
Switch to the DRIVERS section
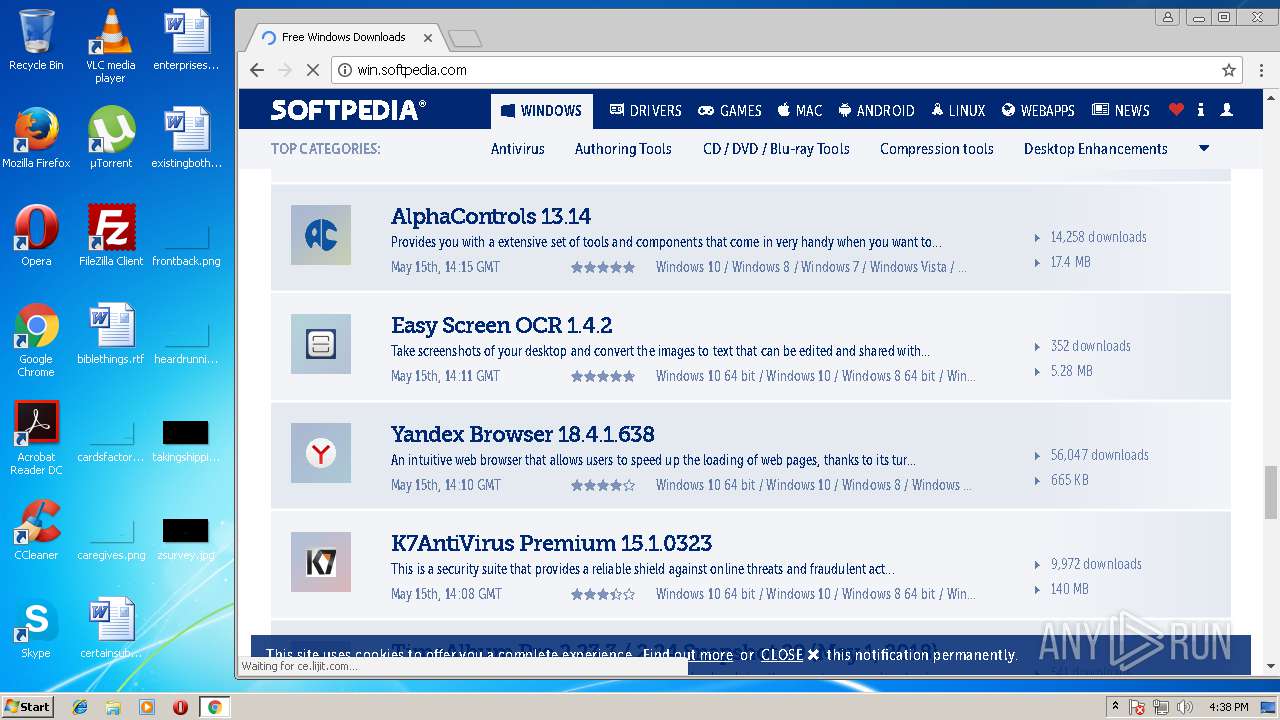[x=646, y=111]
